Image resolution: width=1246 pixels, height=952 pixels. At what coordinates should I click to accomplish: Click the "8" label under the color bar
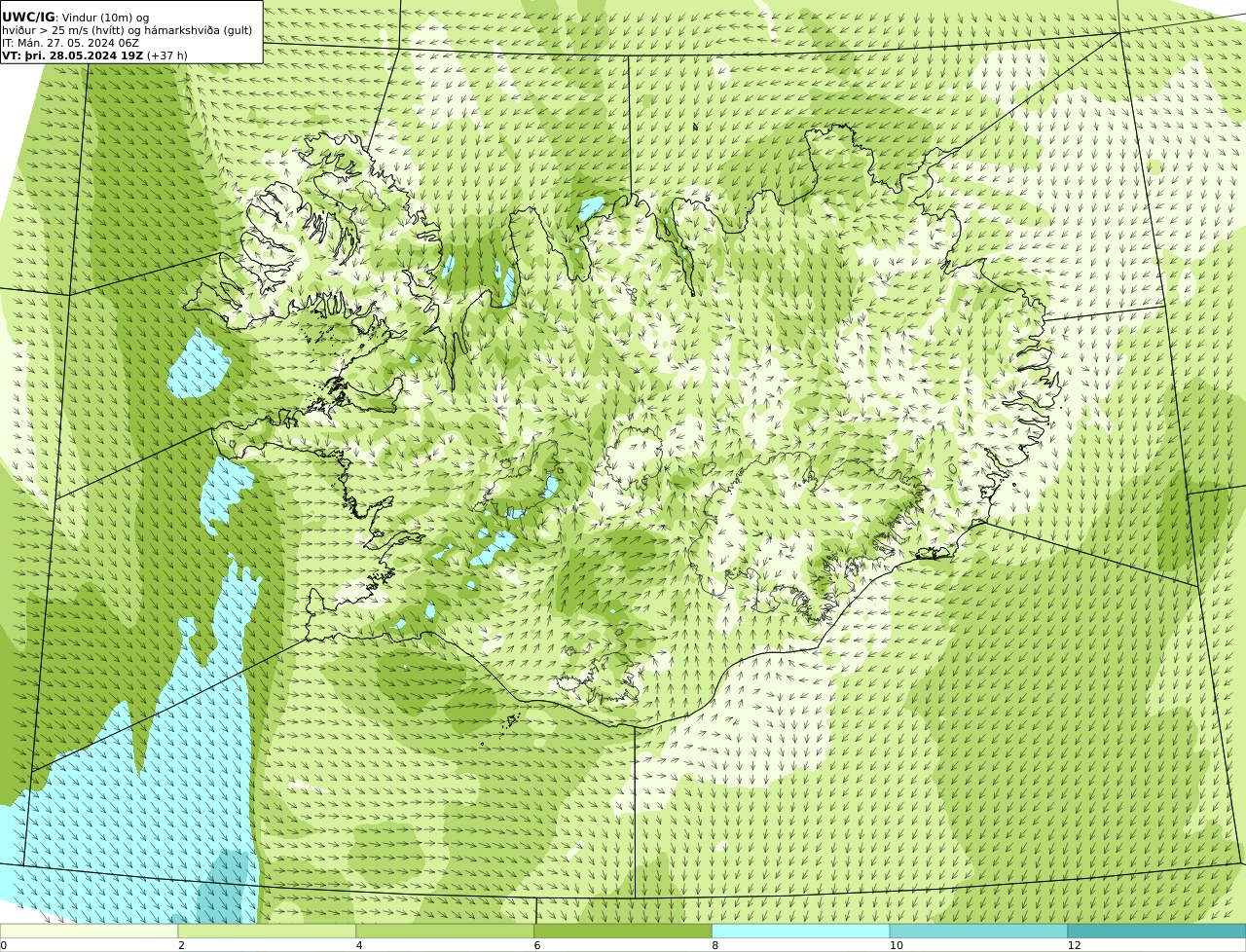click(x=715, y=945)
